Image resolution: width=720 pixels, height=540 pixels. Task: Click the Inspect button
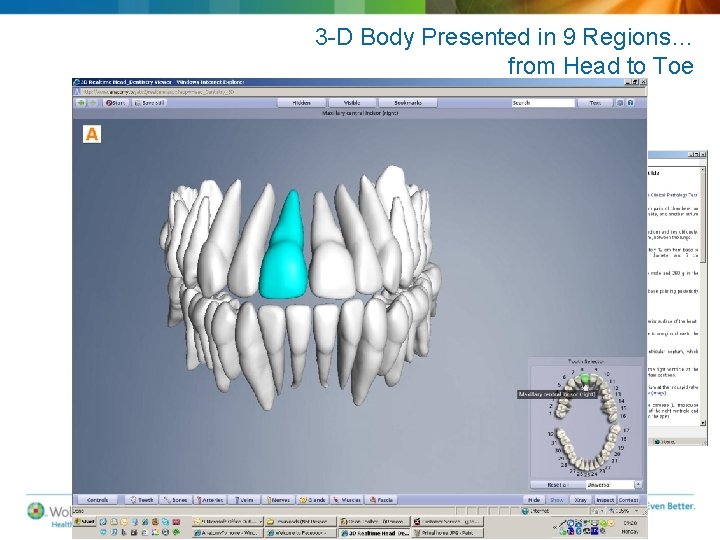coord(605,500)
